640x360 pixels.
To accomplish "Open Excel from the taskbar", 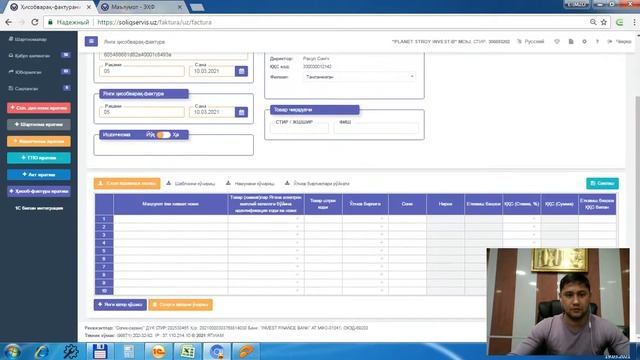I will (x=187, y=351).
